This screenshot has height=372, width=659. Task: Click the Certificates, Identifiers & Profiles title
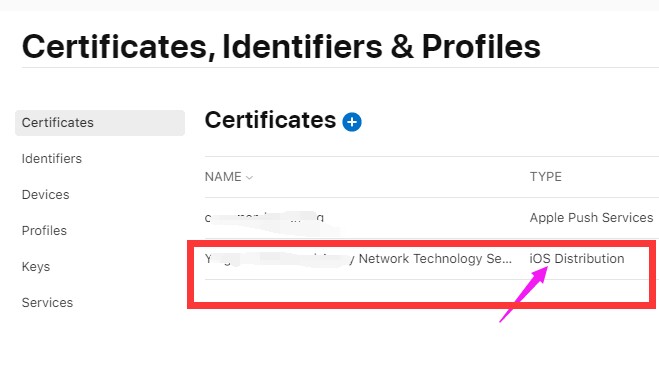click(x=281, y=46)
